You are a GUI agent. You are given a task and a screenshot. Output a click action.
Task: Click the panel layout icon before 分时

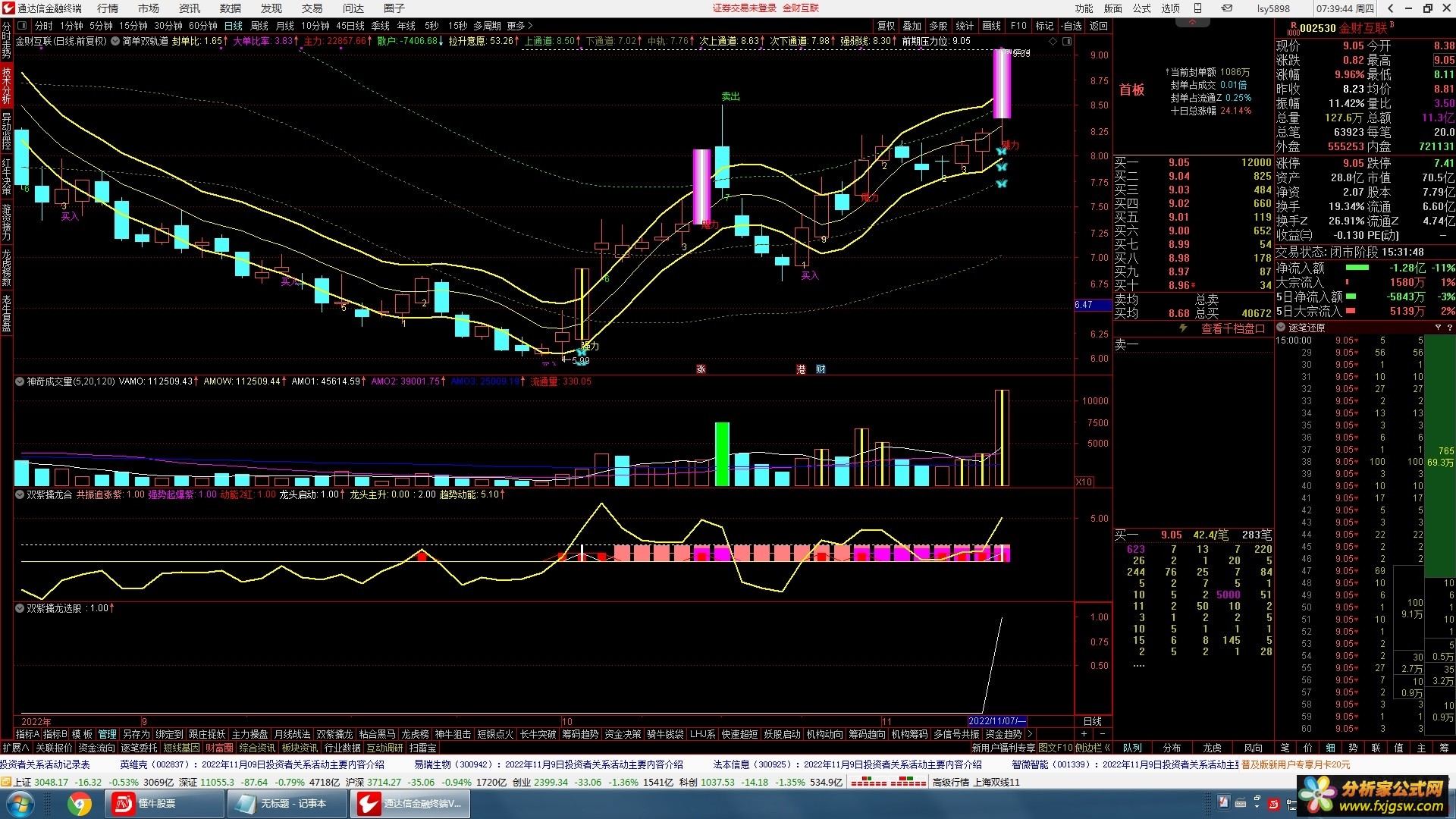21,26
